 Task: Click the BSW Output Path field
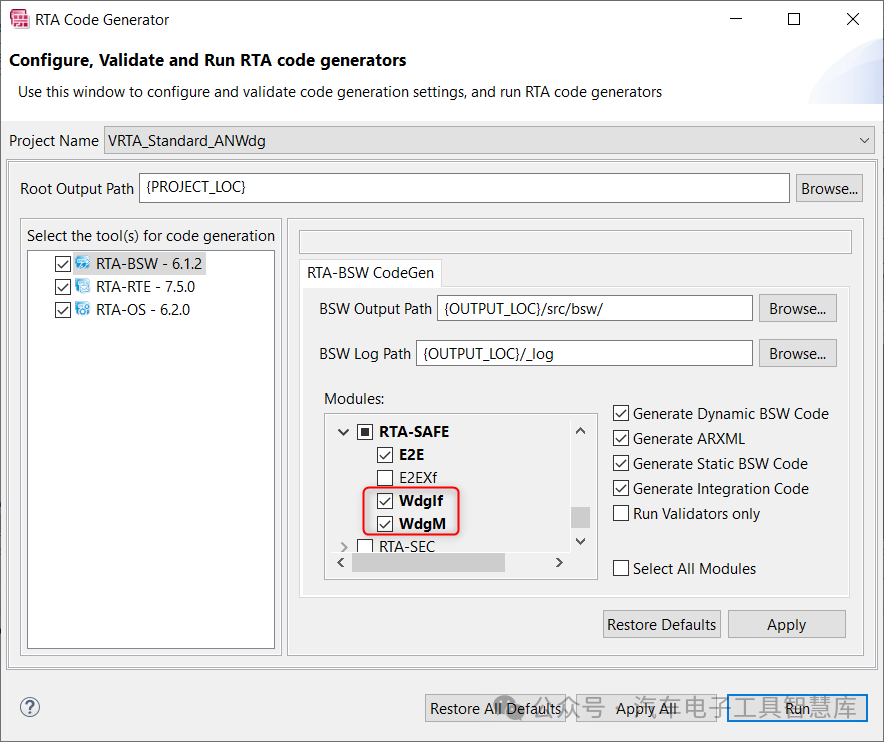click(x=595, y=308)
